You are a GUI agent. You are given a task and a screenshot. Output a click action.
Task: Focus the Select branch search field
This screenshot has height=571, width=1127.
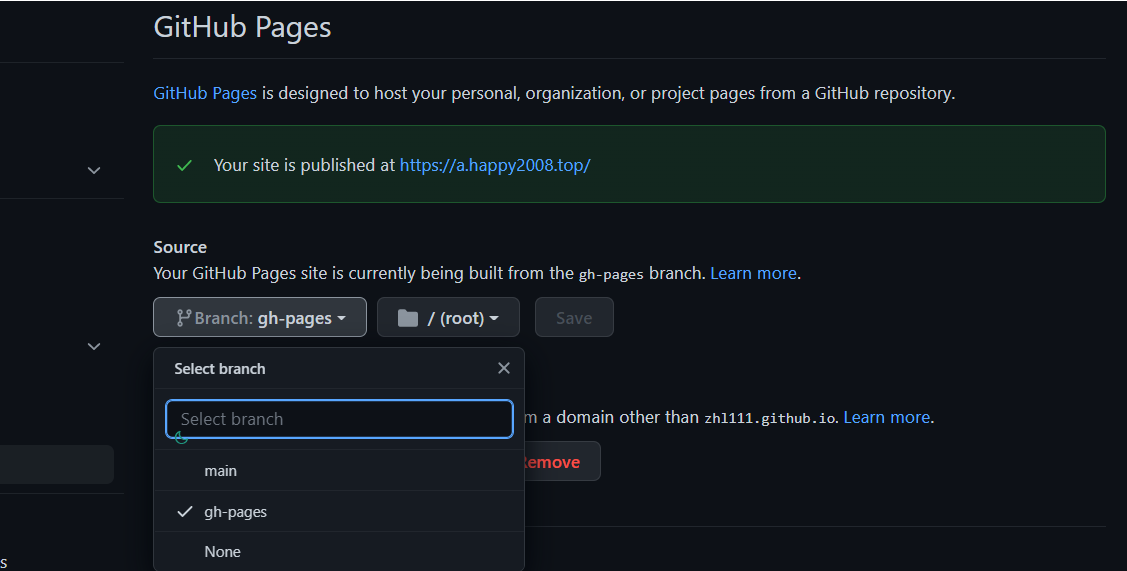click(x=339, y=419)
